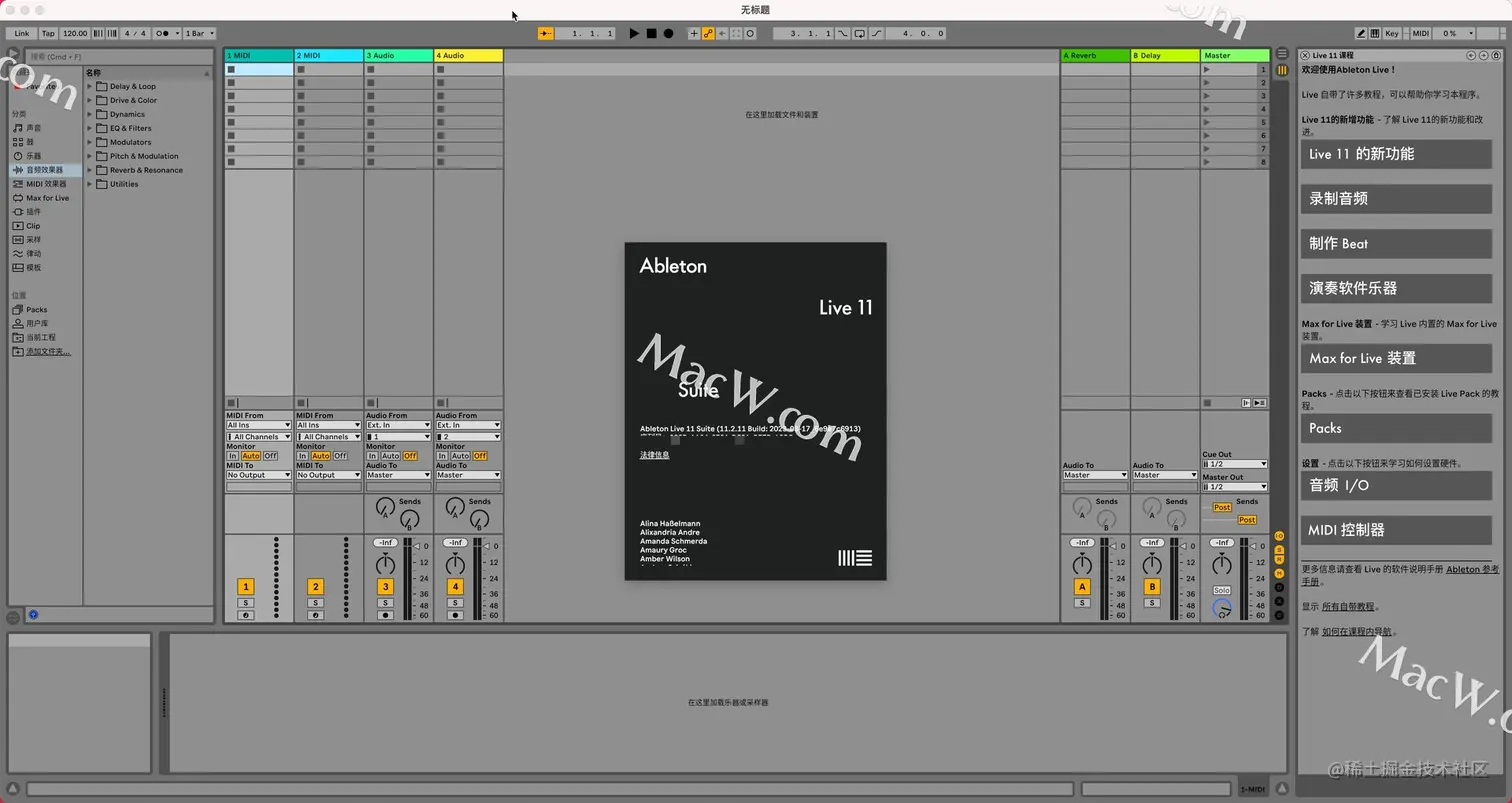Click the Session Record circle button
The image size is (1512, 803).
[x=750, y=33]
